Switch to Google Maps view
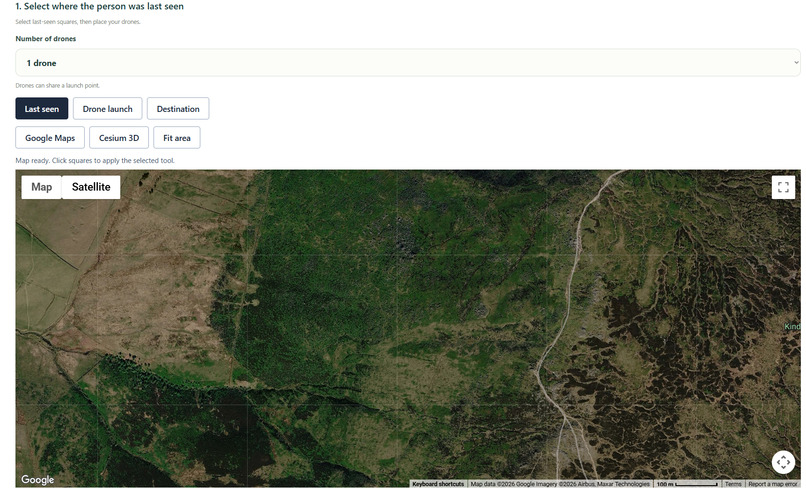The image size is (806, 488). pos(50,138)
